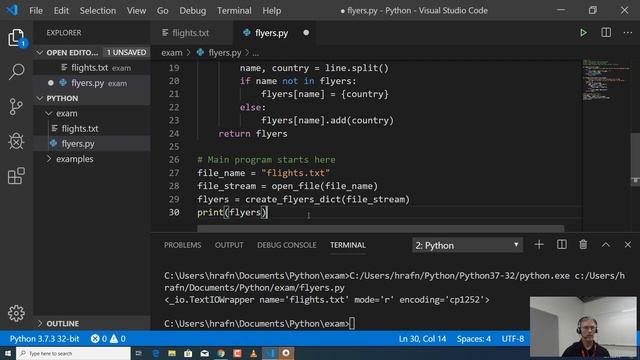This screenshot has height=360, width=640.
Task: Click the editor horizontal scrollbar
Action: (381, 228)
